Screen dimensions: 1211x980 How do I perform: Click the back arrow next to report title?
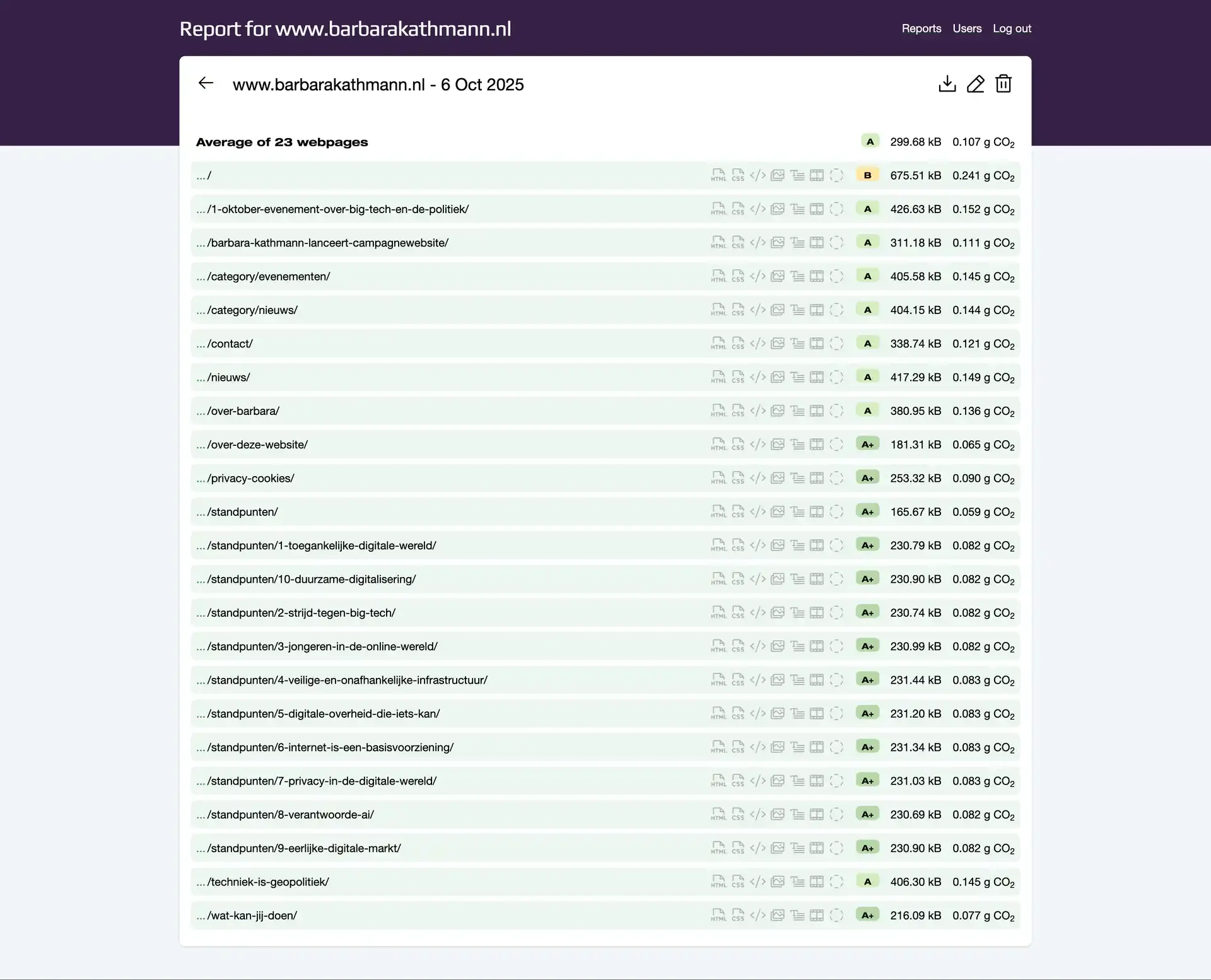coord(206,83)
